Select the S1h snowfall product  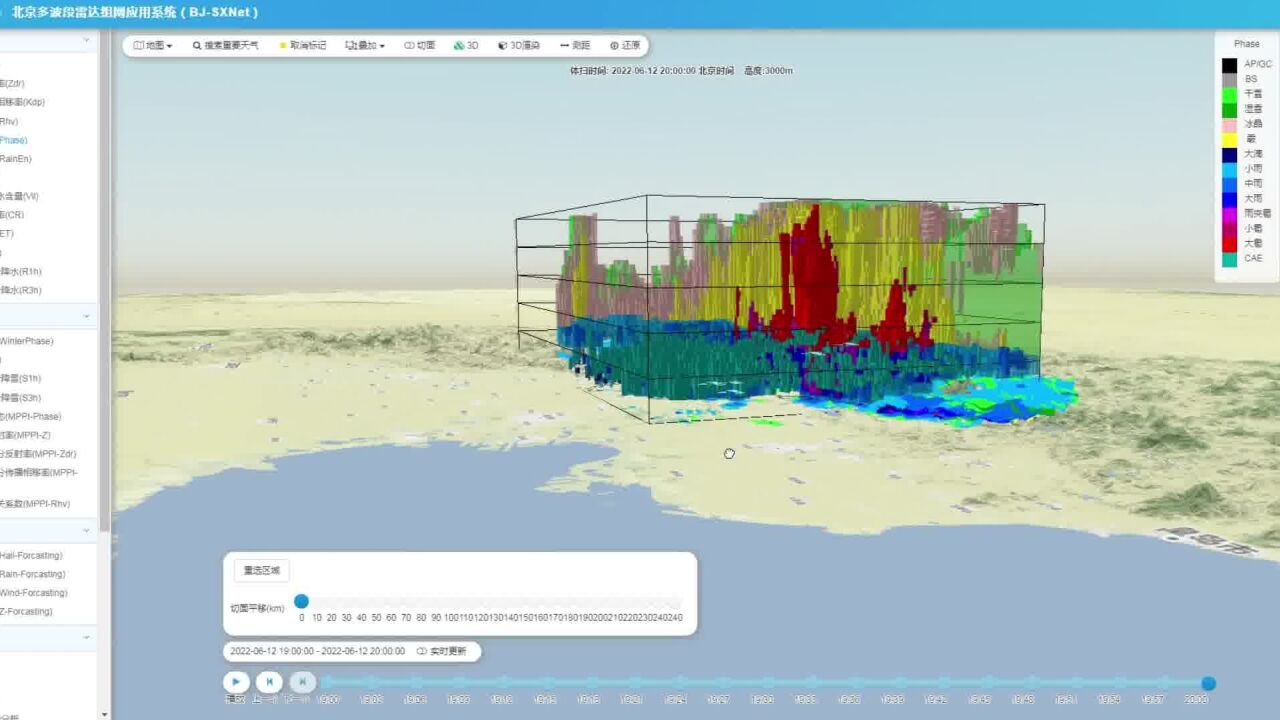click(21, 379)
